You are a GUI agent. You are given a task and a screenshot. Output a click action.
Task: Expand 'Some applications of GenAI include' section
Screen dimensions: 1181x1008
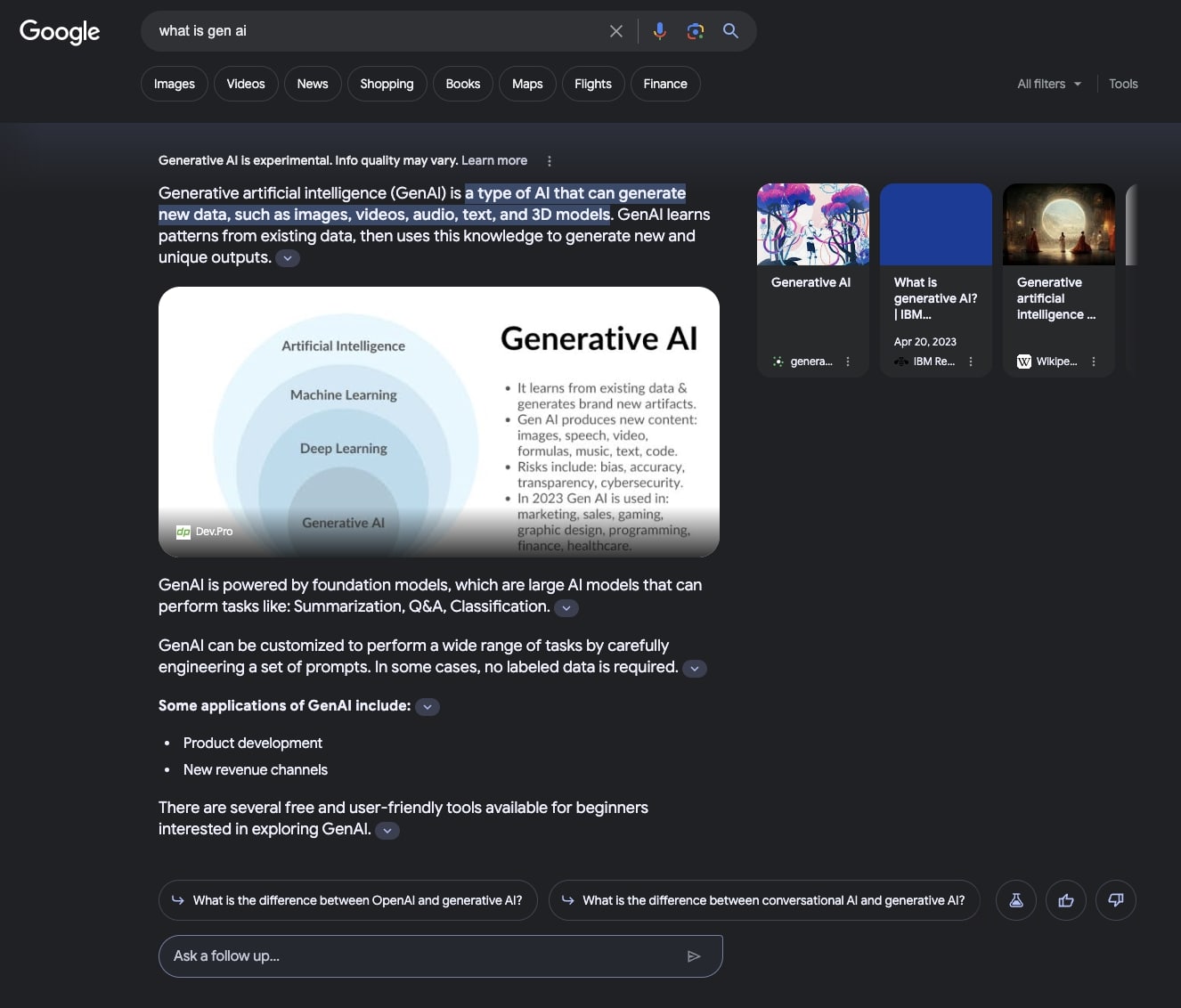[428, 706]
